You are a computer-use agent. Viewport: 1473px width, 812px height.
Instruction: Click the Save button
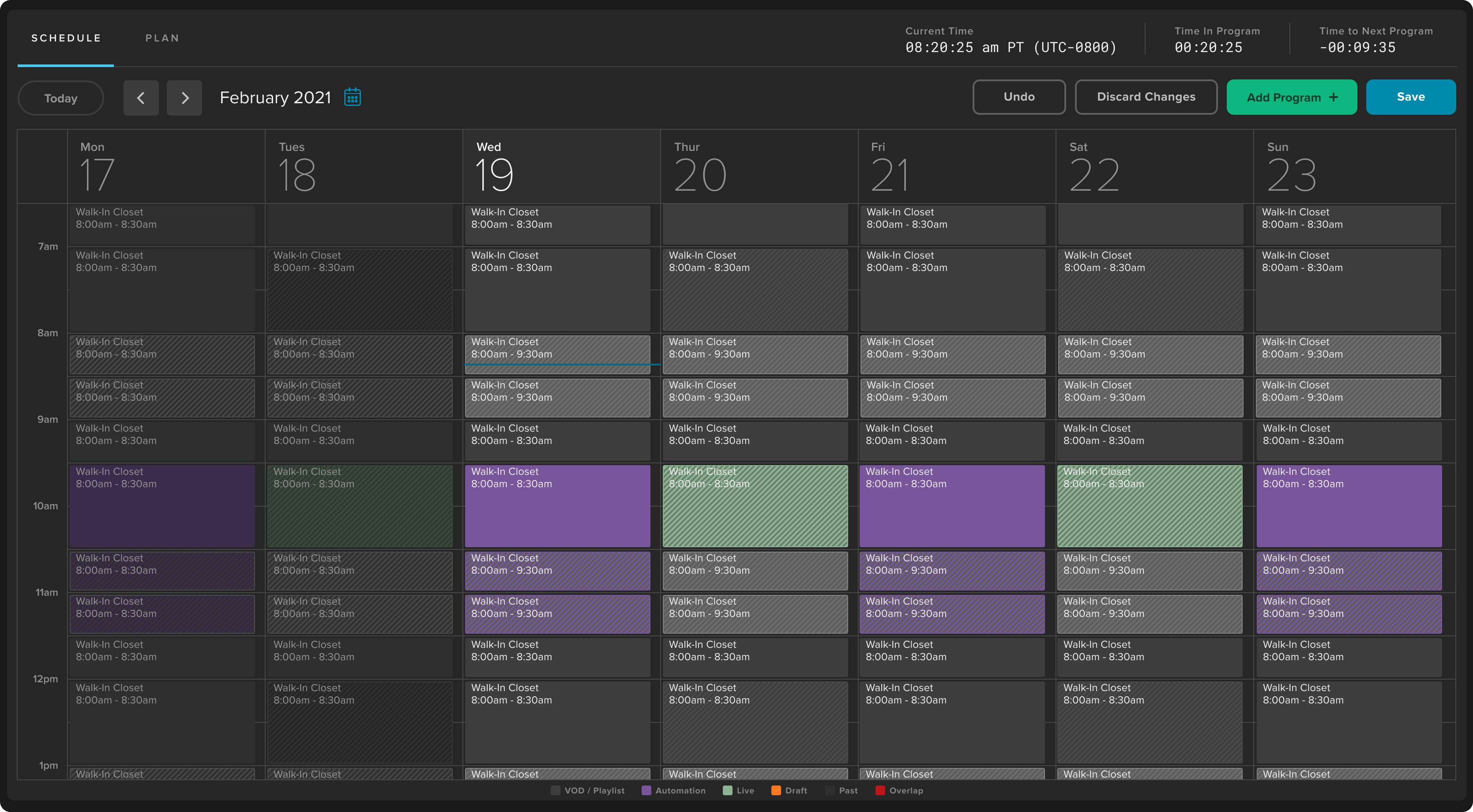pos(1411,97)
